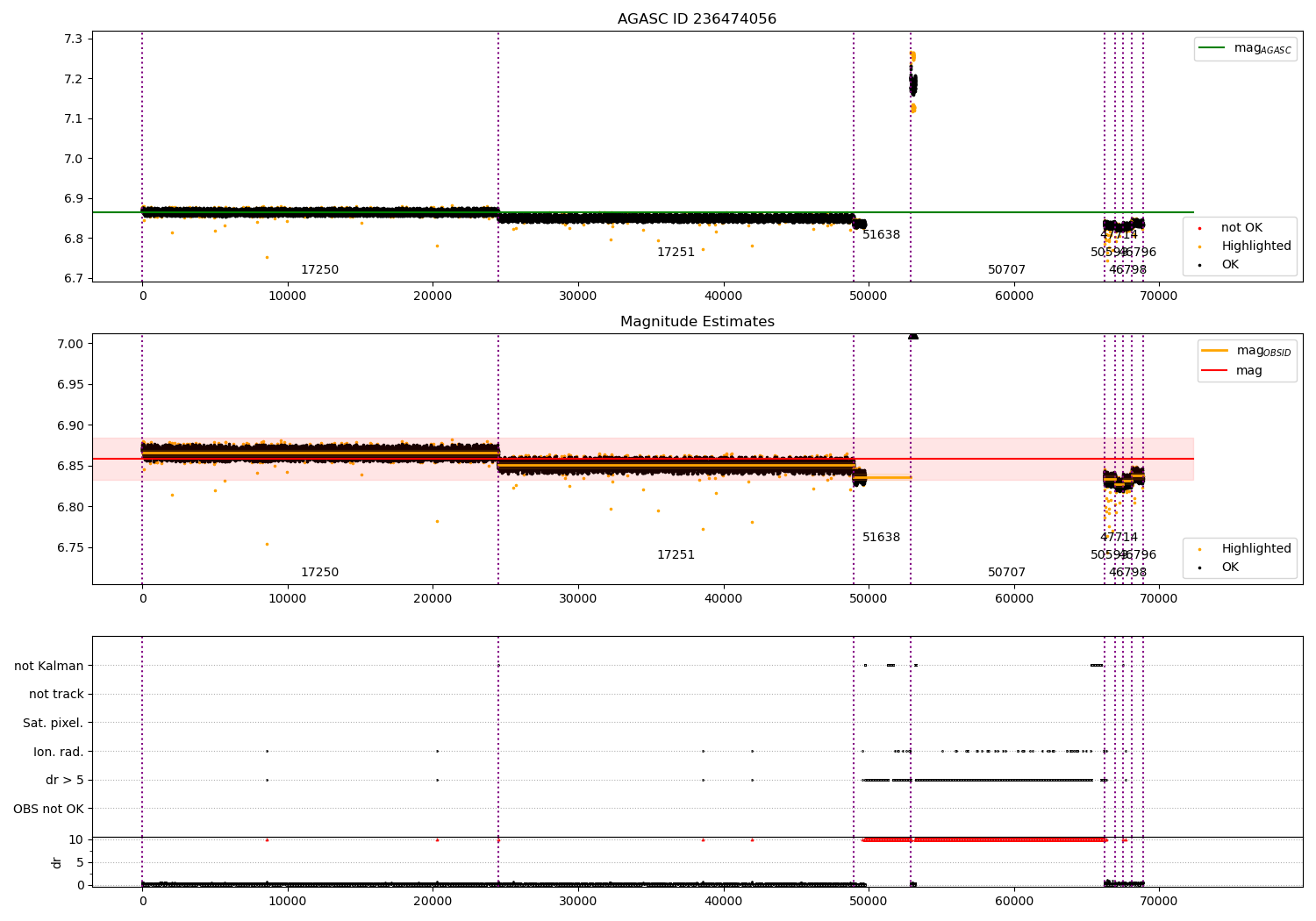
Task: Click the red line sample beside "mag" legend entry
Action: point(1214,371)
